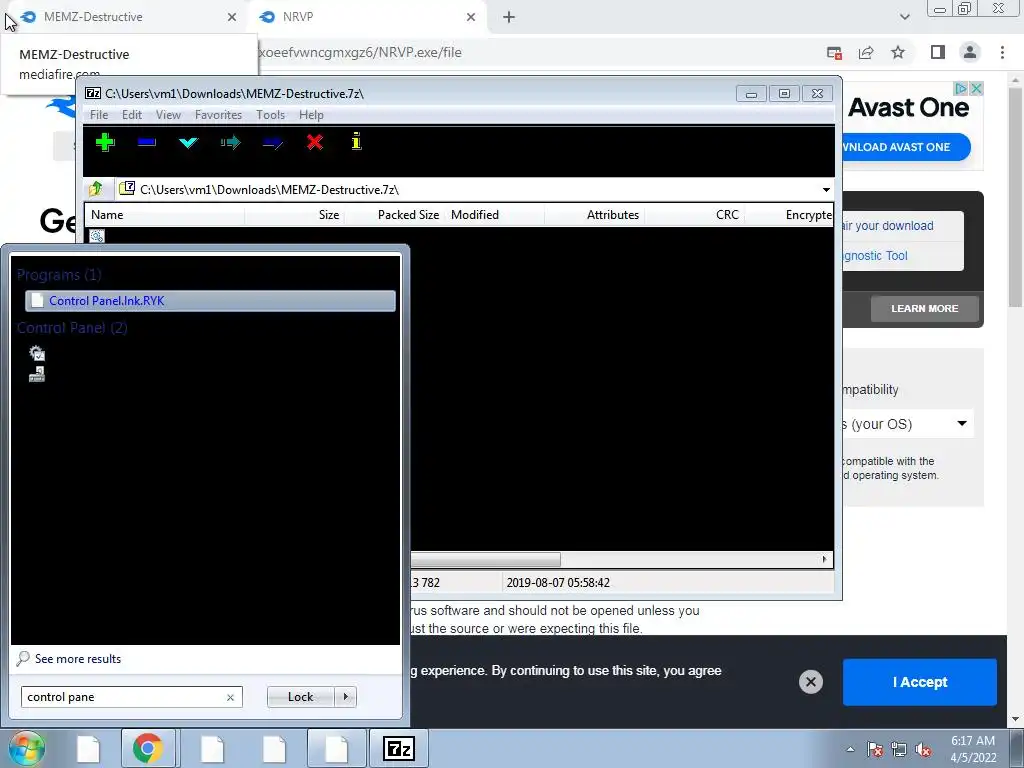Click the yellow Info icon in 7-Zip toolbar
Image resolution: width=1024 pixels, height=768 pixels.
[357, 141]
